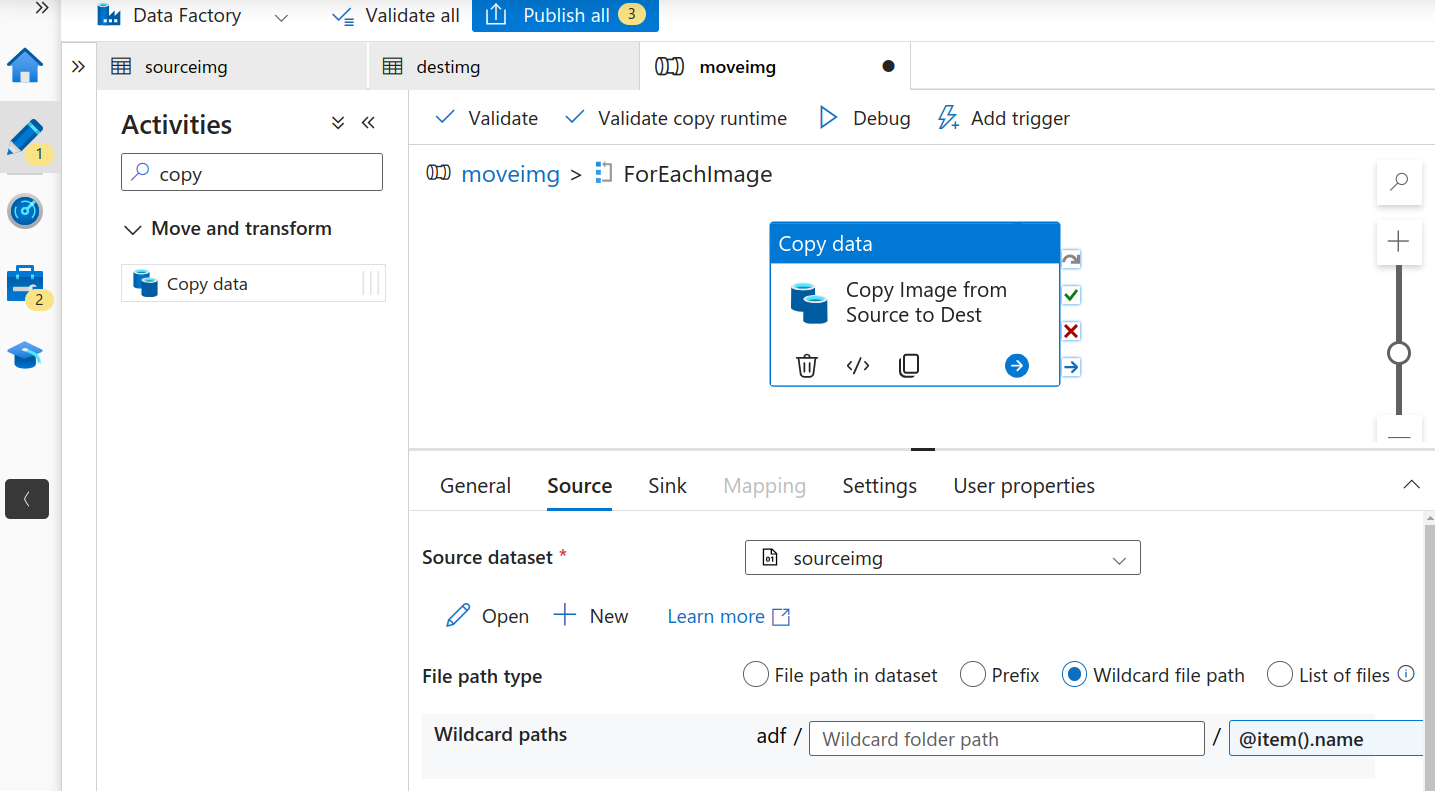Collapse the properties panel chevron
Screen dimensions: 1435x791
pyautogui.click(x=1411, y=485)
